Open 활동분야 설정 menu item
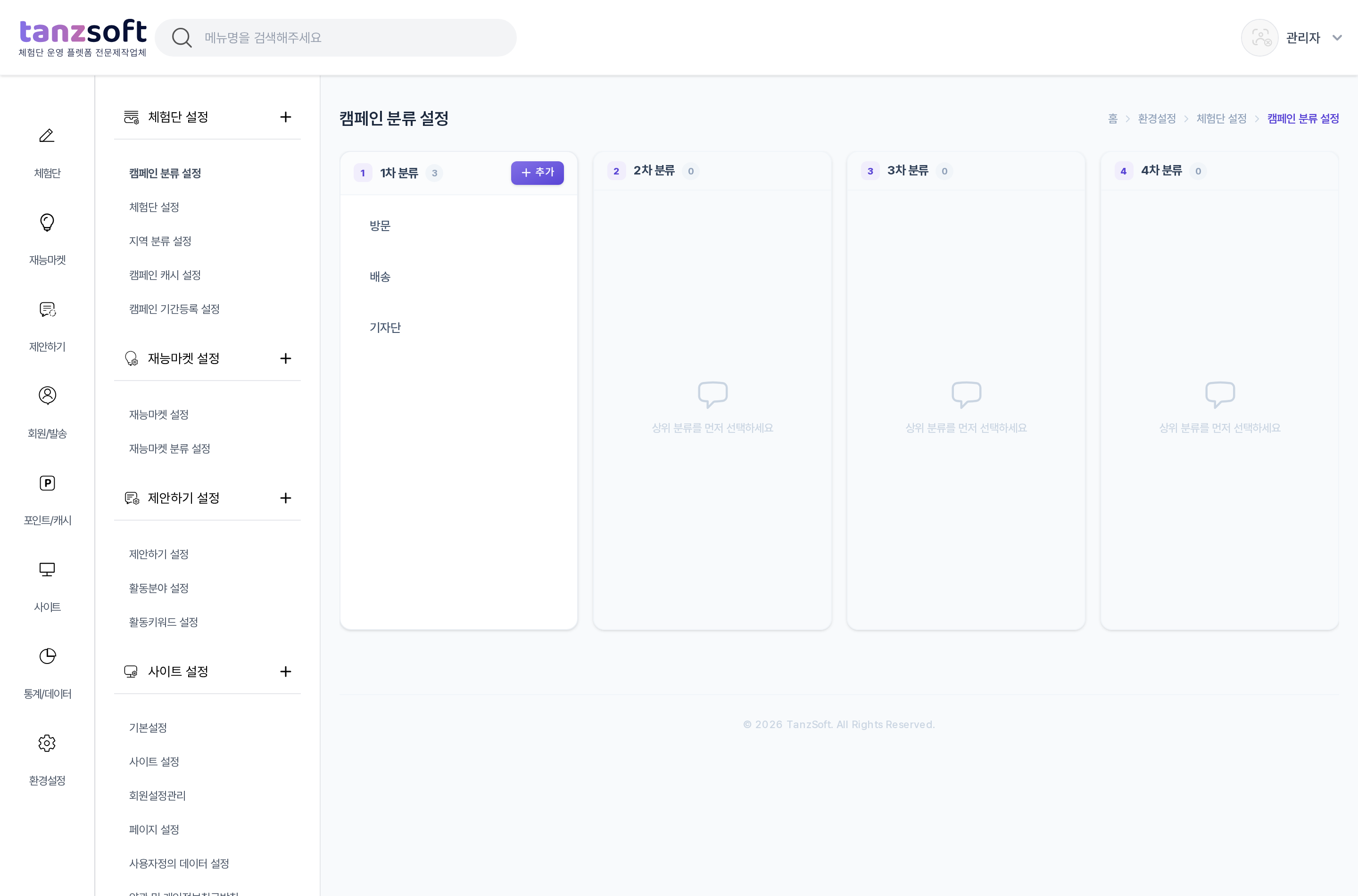1358x896 pixels. click(159, 588)
